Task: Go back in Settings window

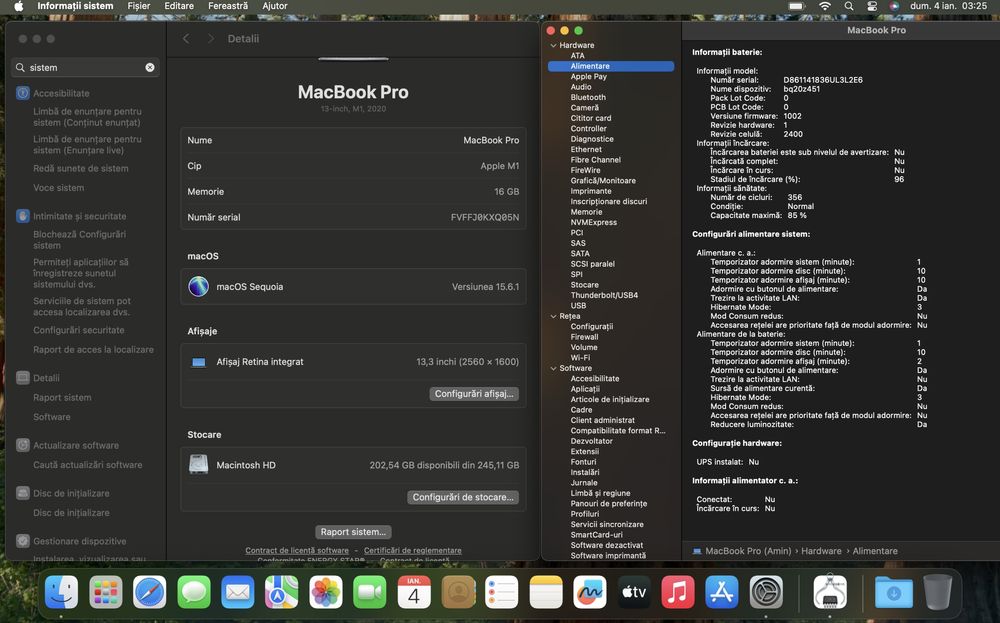Action: pos(186,39)
